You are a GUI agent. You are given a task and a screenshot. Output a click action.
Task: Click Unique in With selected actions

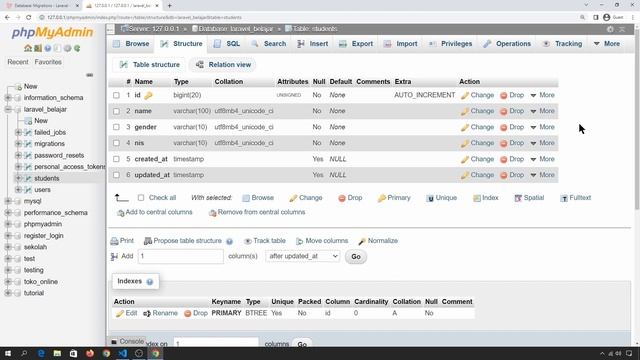tap(442, 198)
